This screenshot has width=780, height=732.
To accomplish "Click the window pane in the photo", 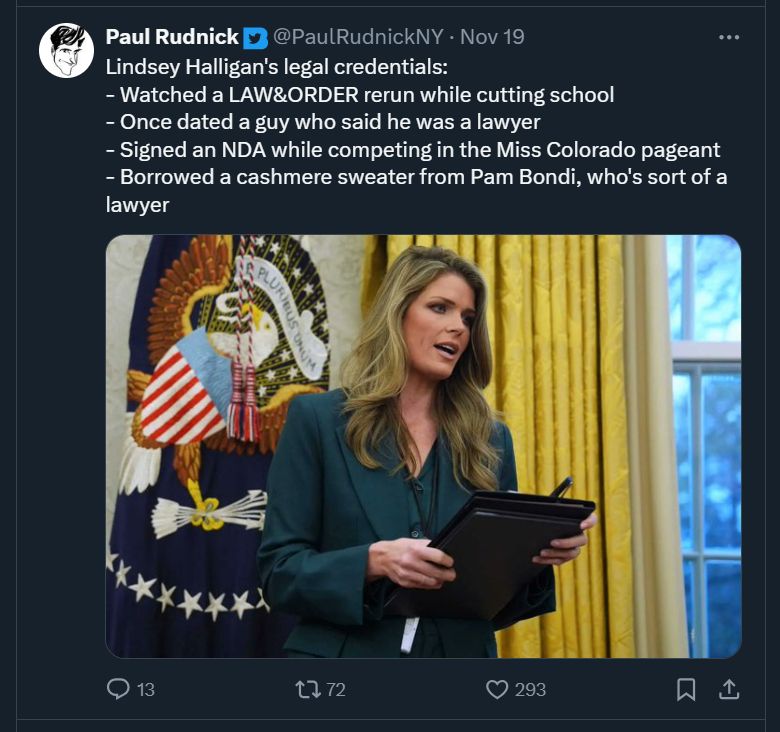I will pyautogui.click(x=706, y=448).
